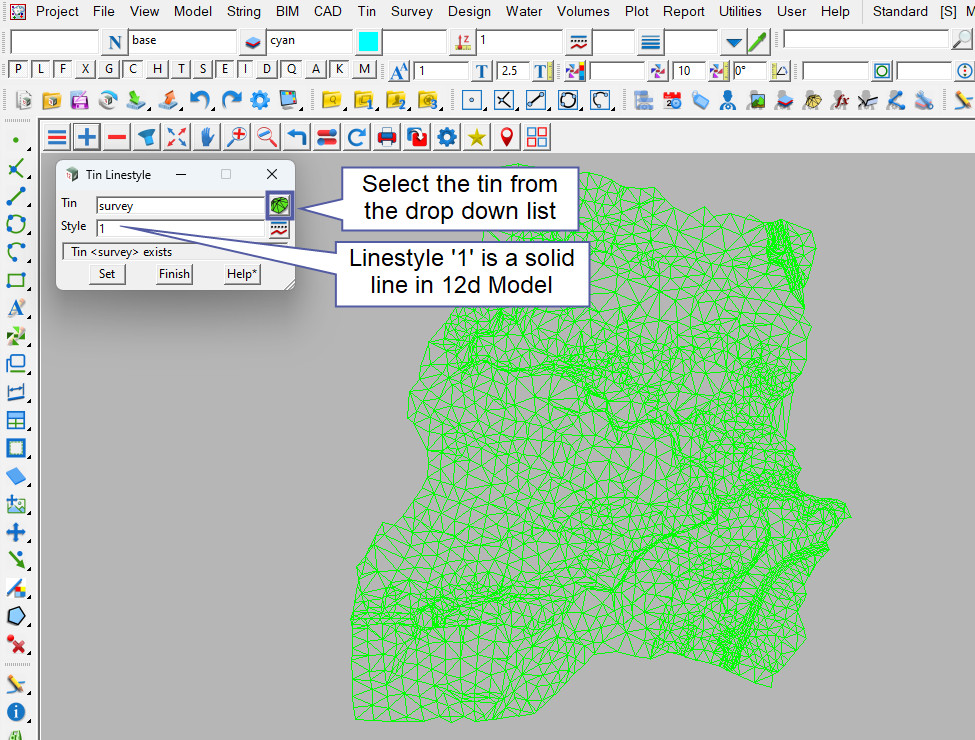Click the zoom in magnifier icon
Viewport: 975px width, 740px height.
(x=237, y=137)
